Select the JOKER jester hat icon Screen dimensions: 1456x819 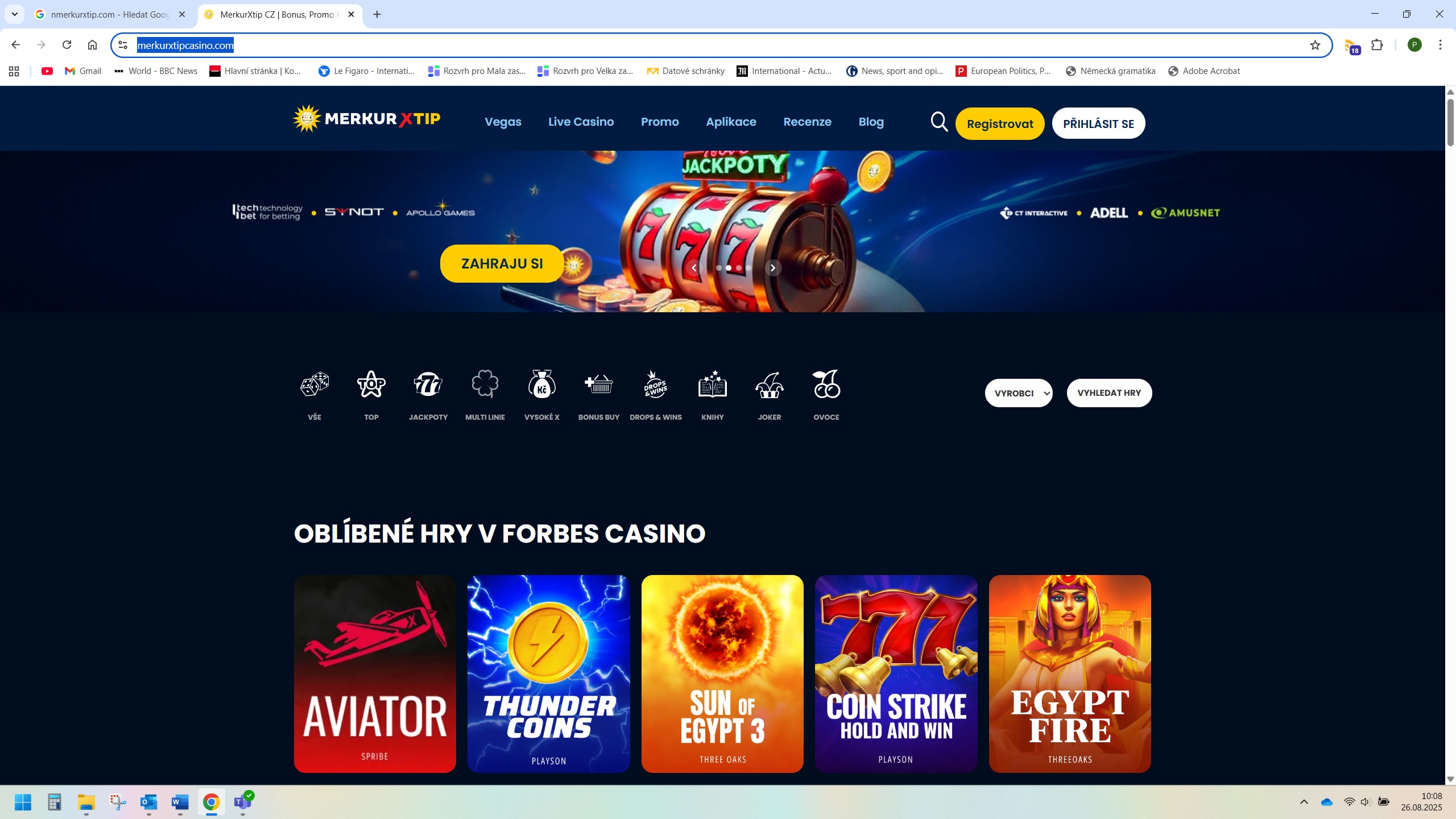(x=769, y=384)
